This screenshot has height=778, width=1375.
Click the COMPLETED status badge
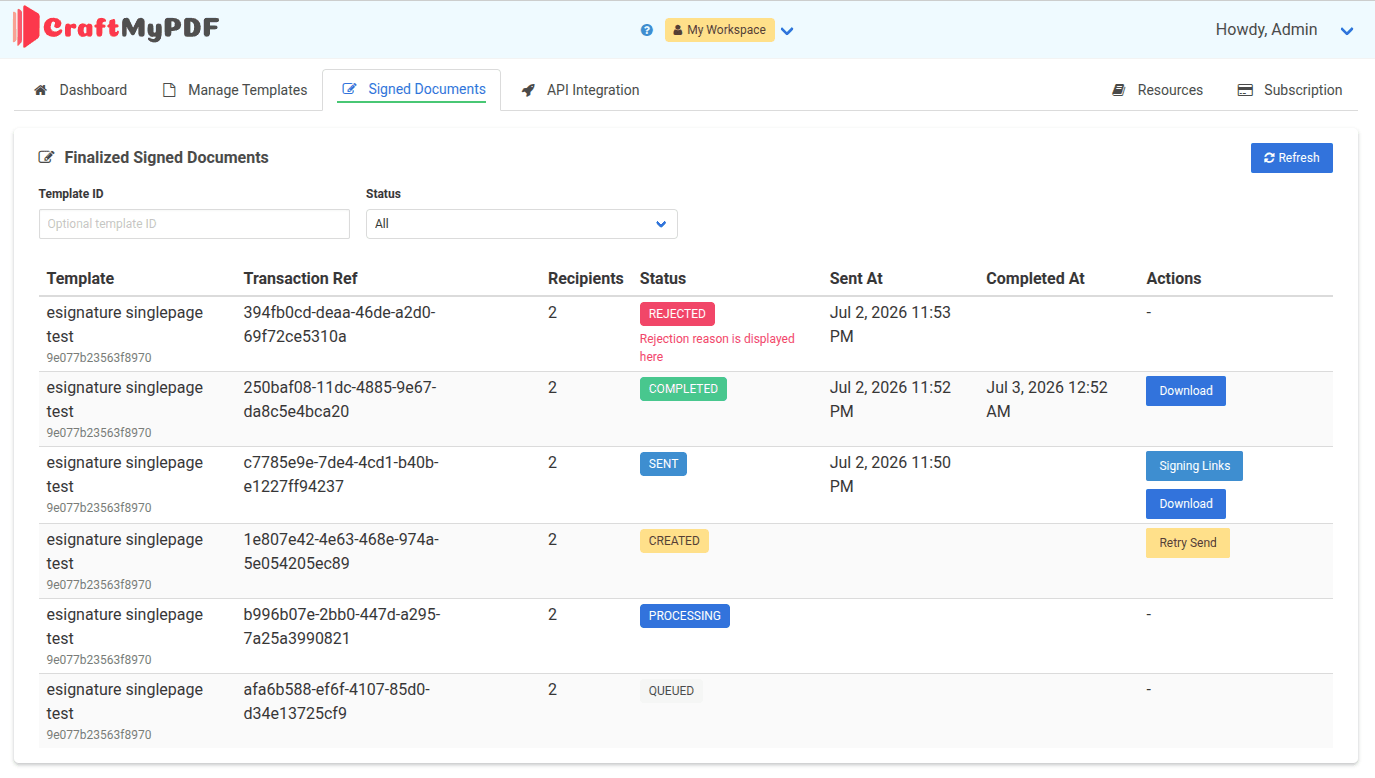click(683, 389)
